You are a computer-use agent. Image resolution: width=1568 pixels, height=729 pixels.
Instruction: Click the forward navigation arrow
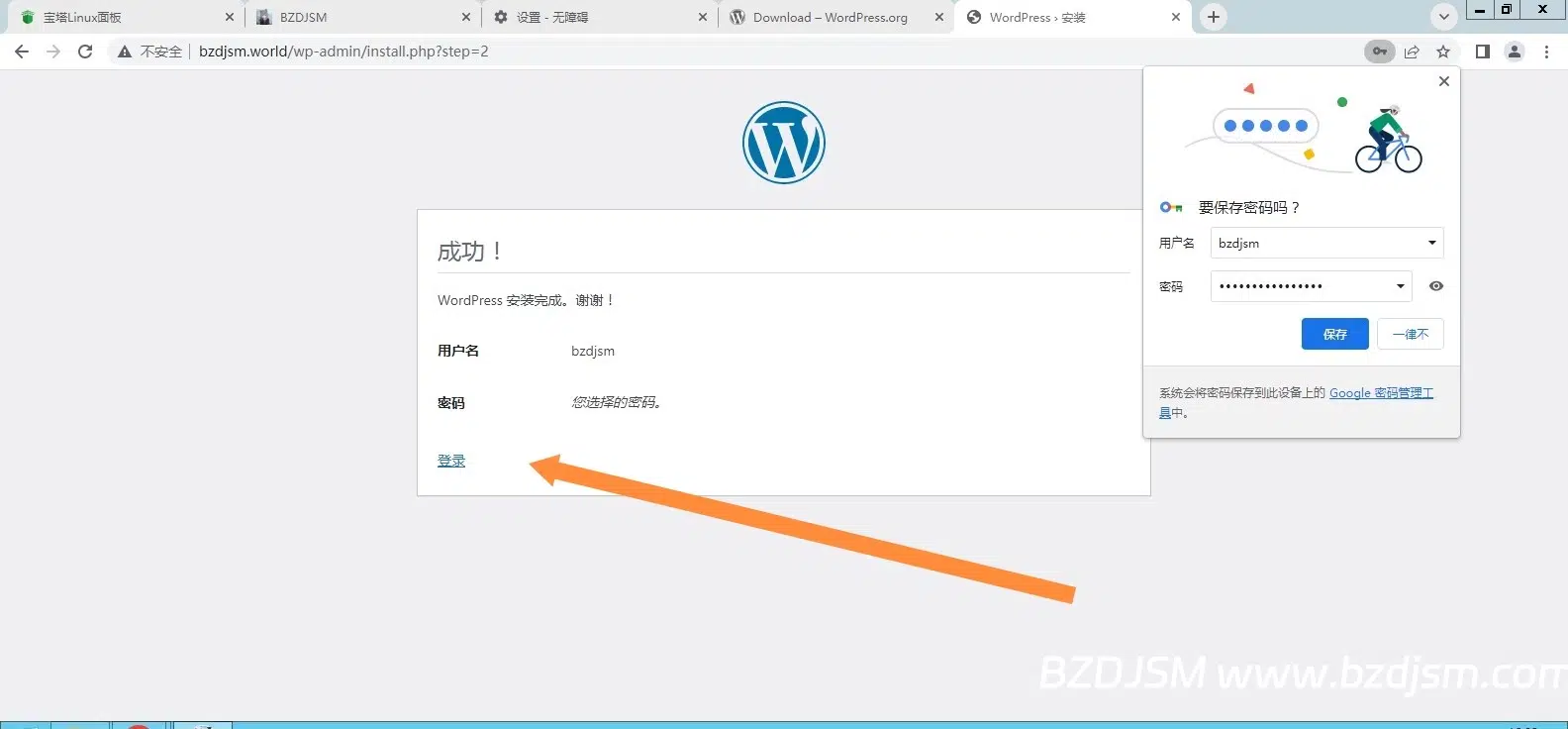tap(53, 52)
